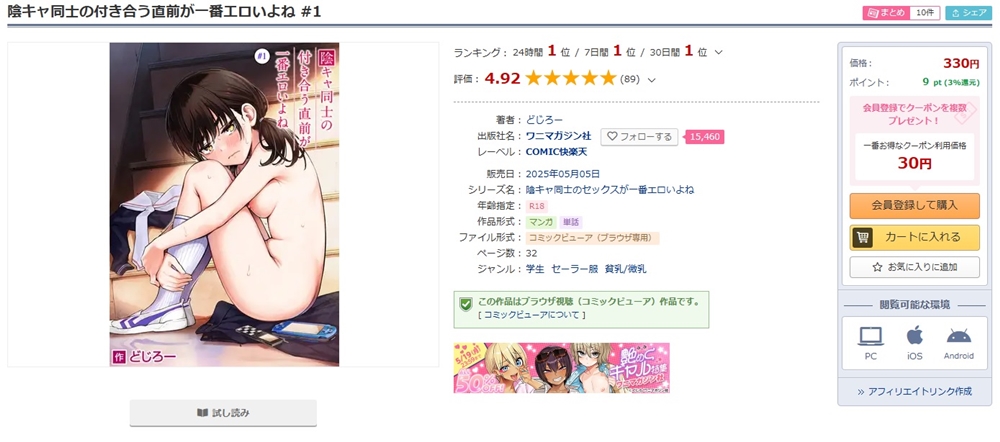Screen dimensions: 1000x442
Task: Click the 50% OFF sale banner
Action: coord(561,368)
